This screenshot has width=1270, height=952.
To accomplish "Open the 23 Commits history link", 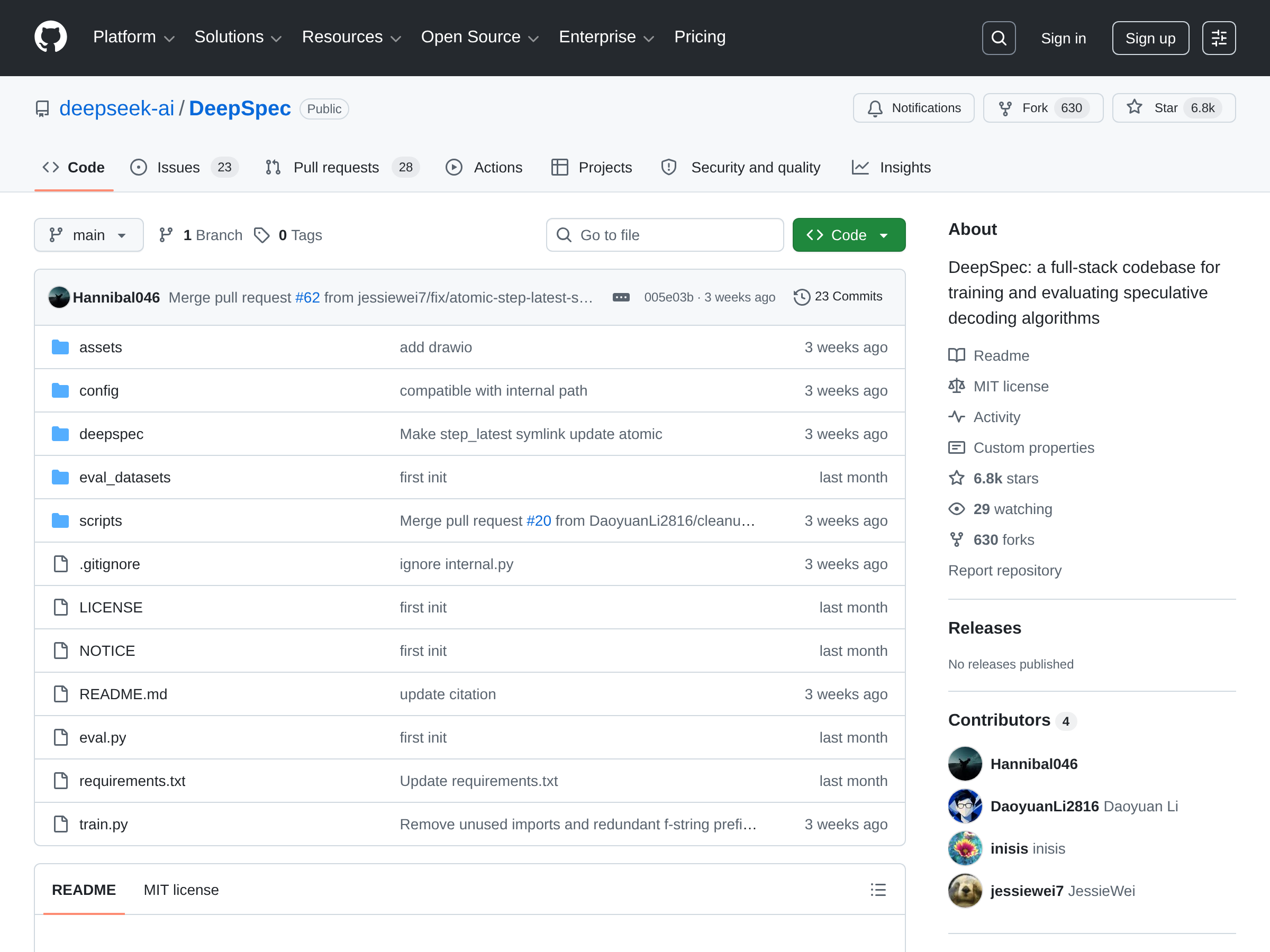I will tap(838, 297).
